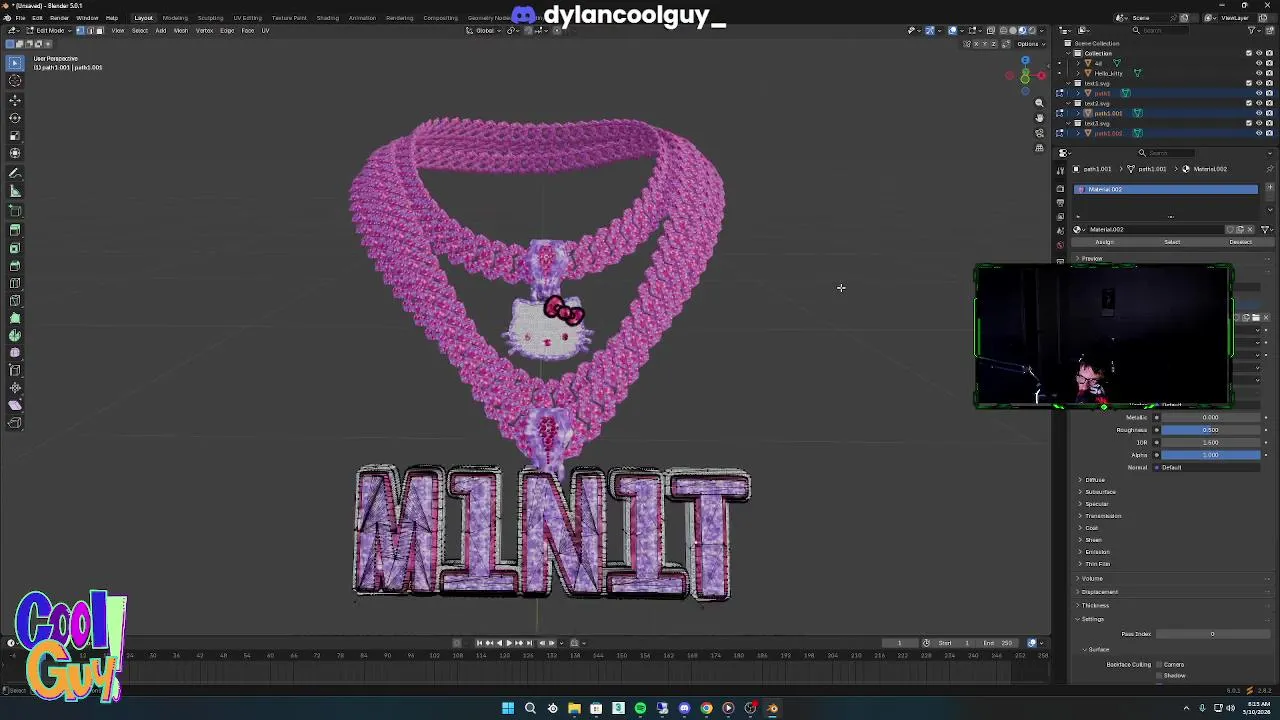1280x720 pixels.
Task: Enable edge select mode
Action: [90, 30]
